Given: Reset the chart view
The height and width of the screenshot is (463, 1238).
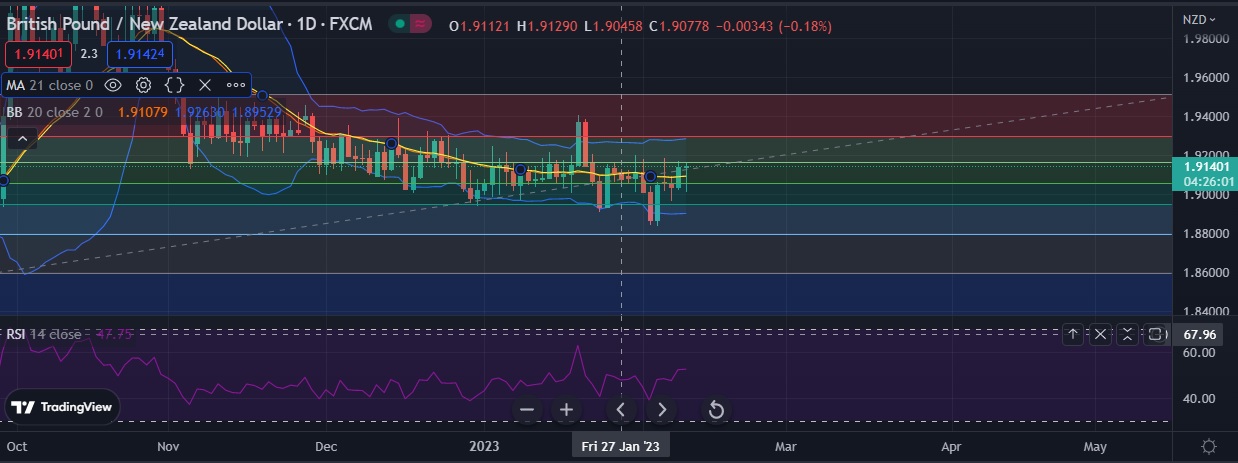Looking at the screenshot, I should (x=716, y=410).
